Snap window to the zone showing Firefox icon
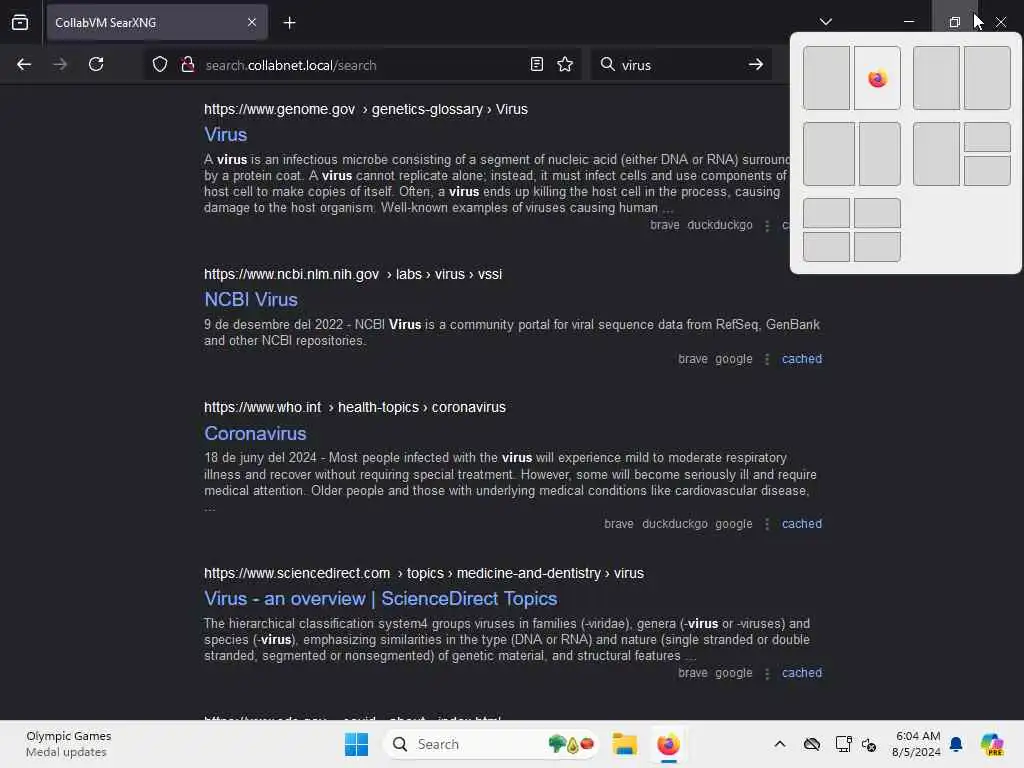Image resolution: width=1024 pixels, height=768 pixels. pos(877,78)
